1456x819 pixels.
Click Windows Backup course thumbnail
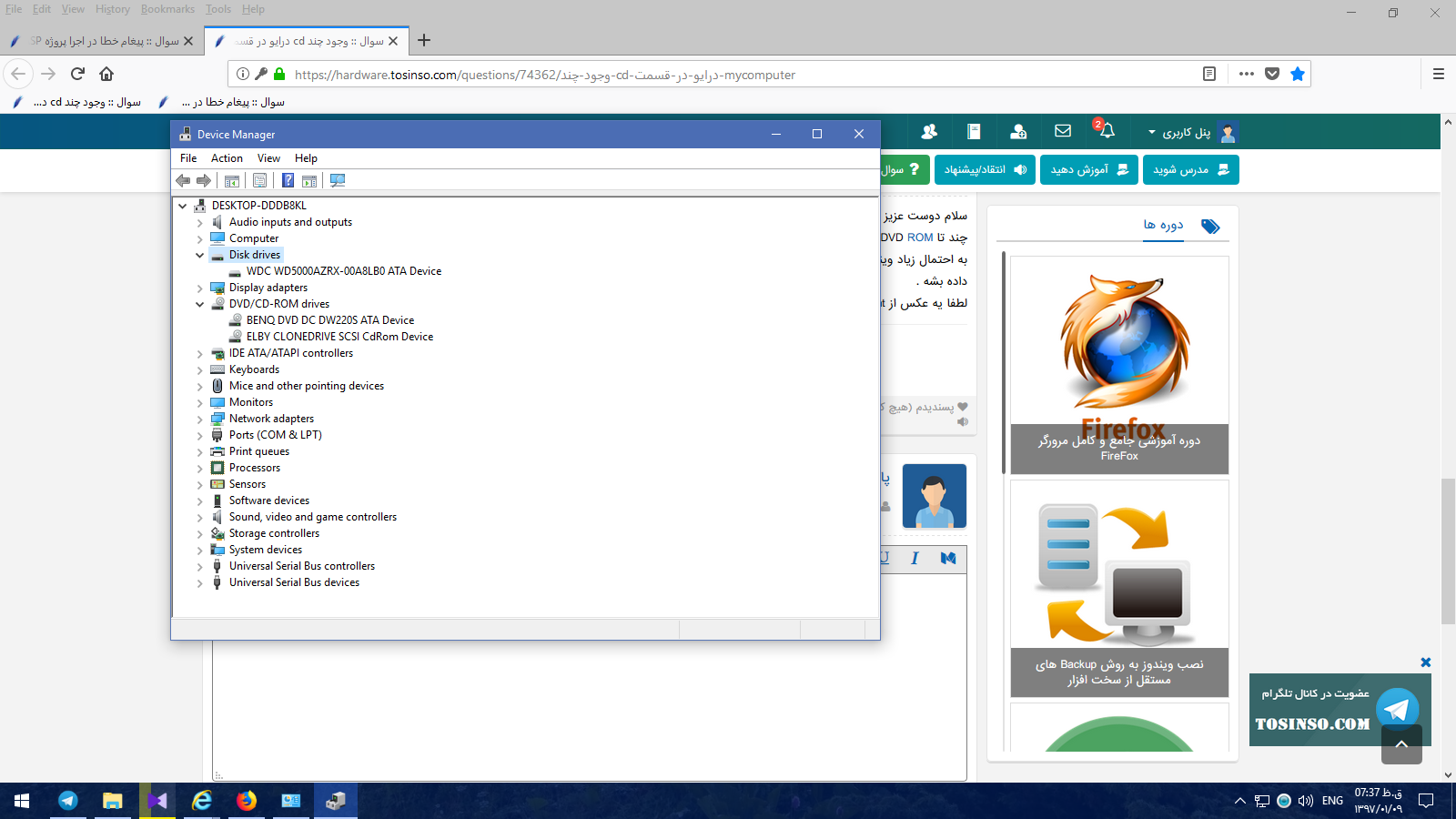1119,589
